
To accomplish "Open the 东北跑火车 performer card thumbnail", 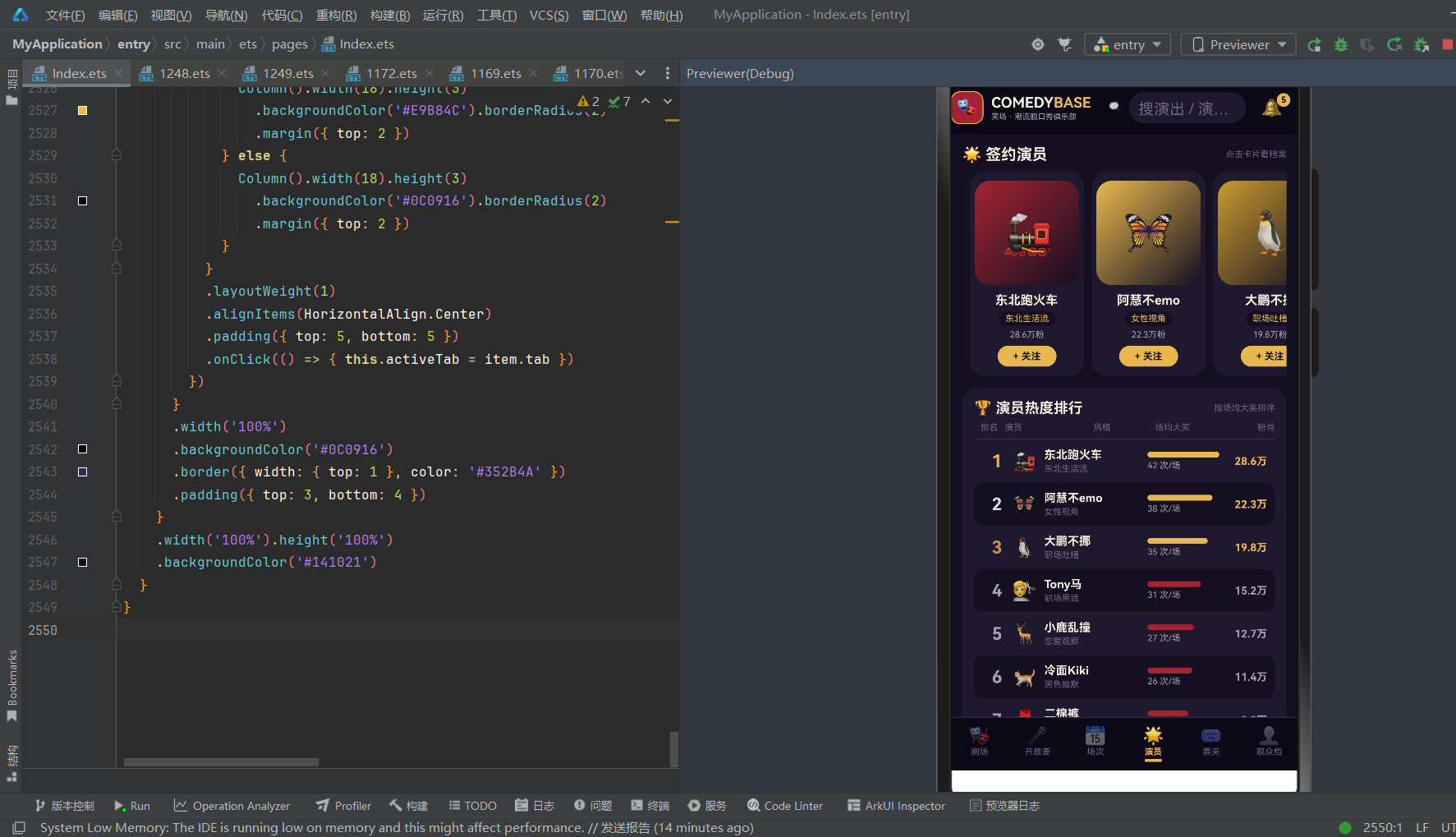I will [x=1027, y=232].
